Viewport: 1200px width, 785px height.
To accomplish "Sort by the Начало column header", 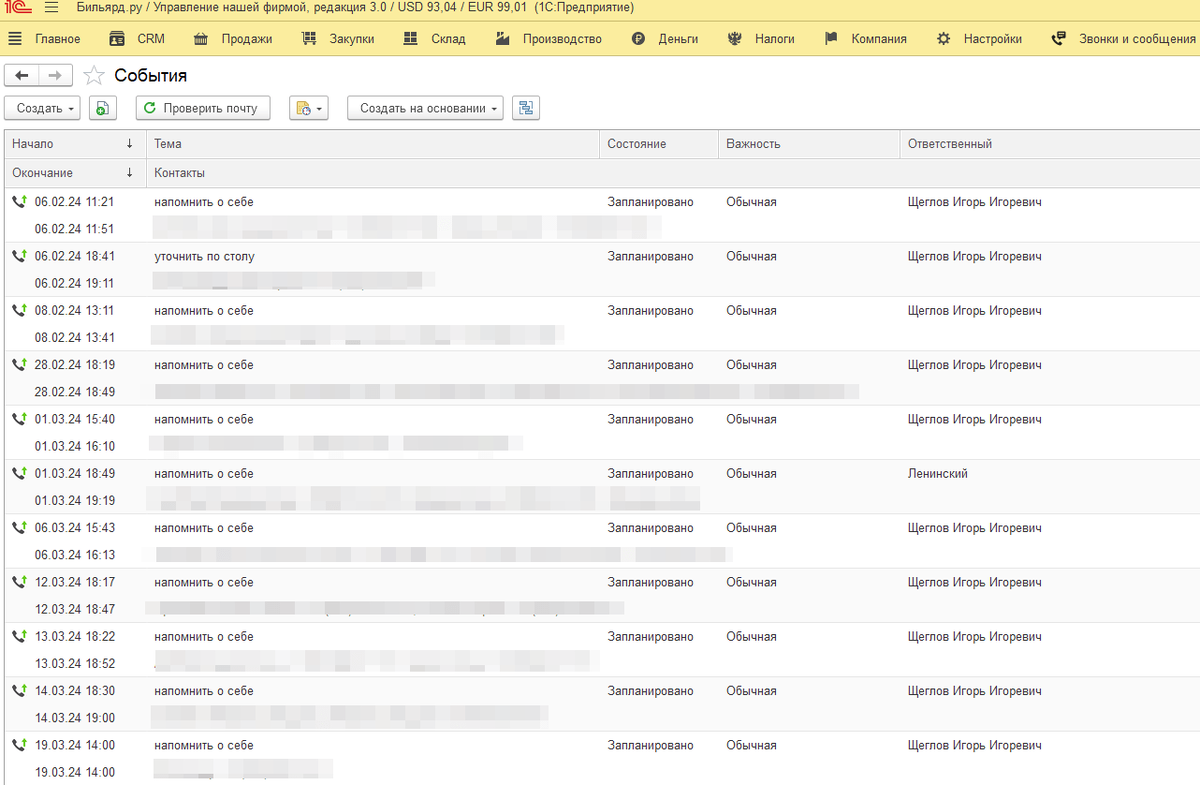I will click(x=72, y=144).
